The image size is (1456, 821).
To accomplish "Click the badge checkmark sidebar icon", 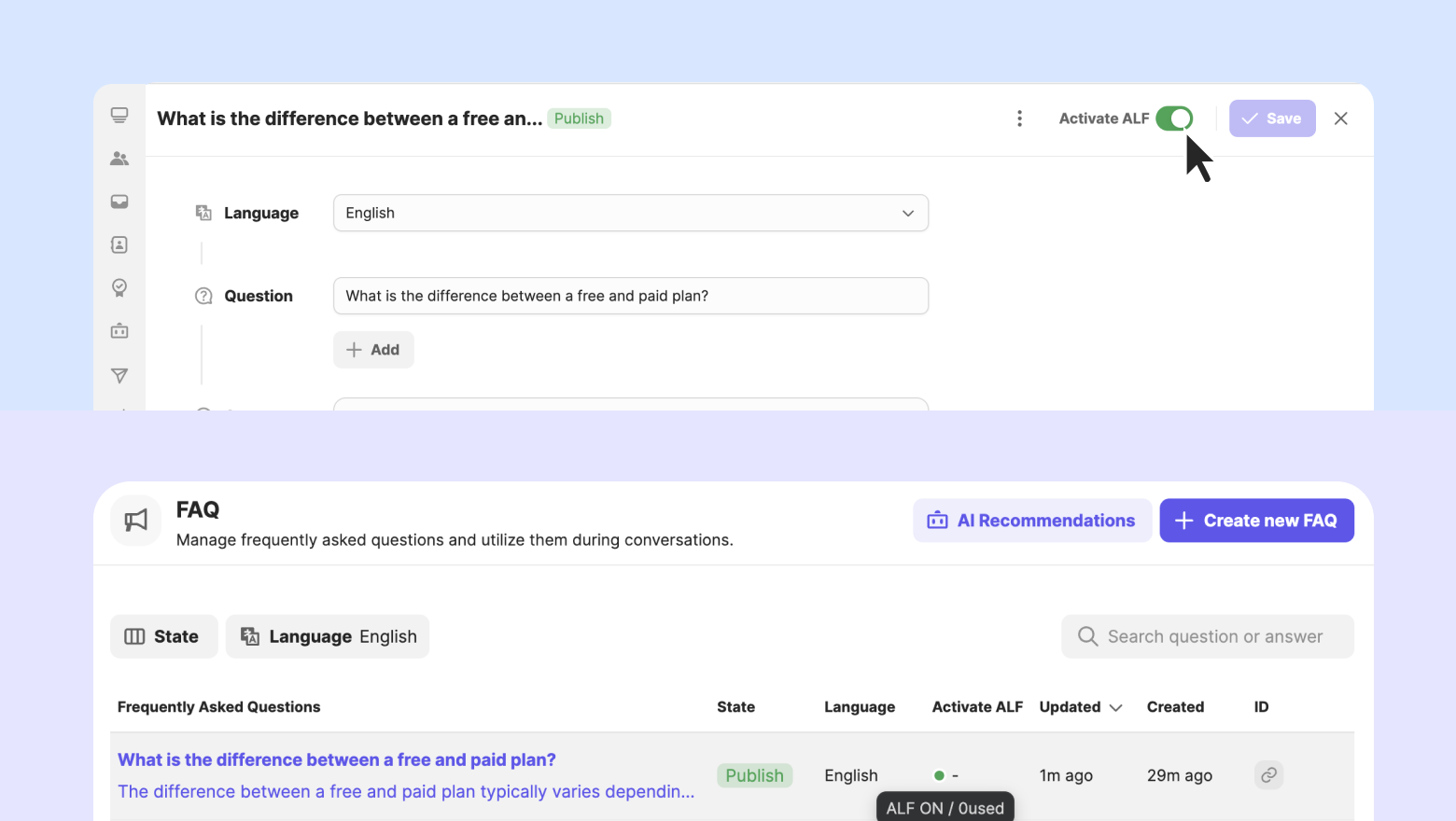I will pos(119,287).
